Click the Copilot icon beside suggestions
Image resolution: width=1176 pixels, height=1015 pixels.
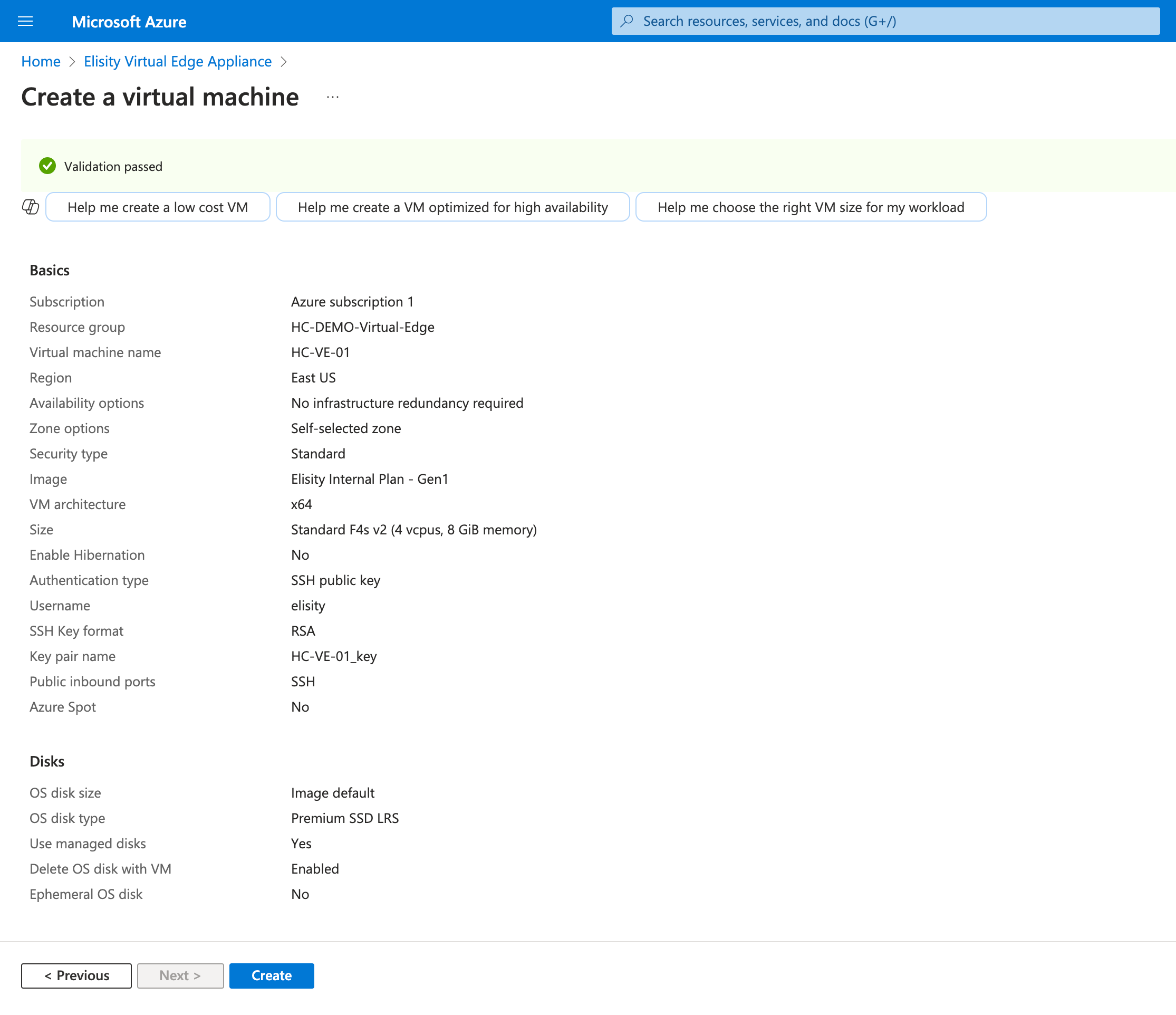[31, 207]
